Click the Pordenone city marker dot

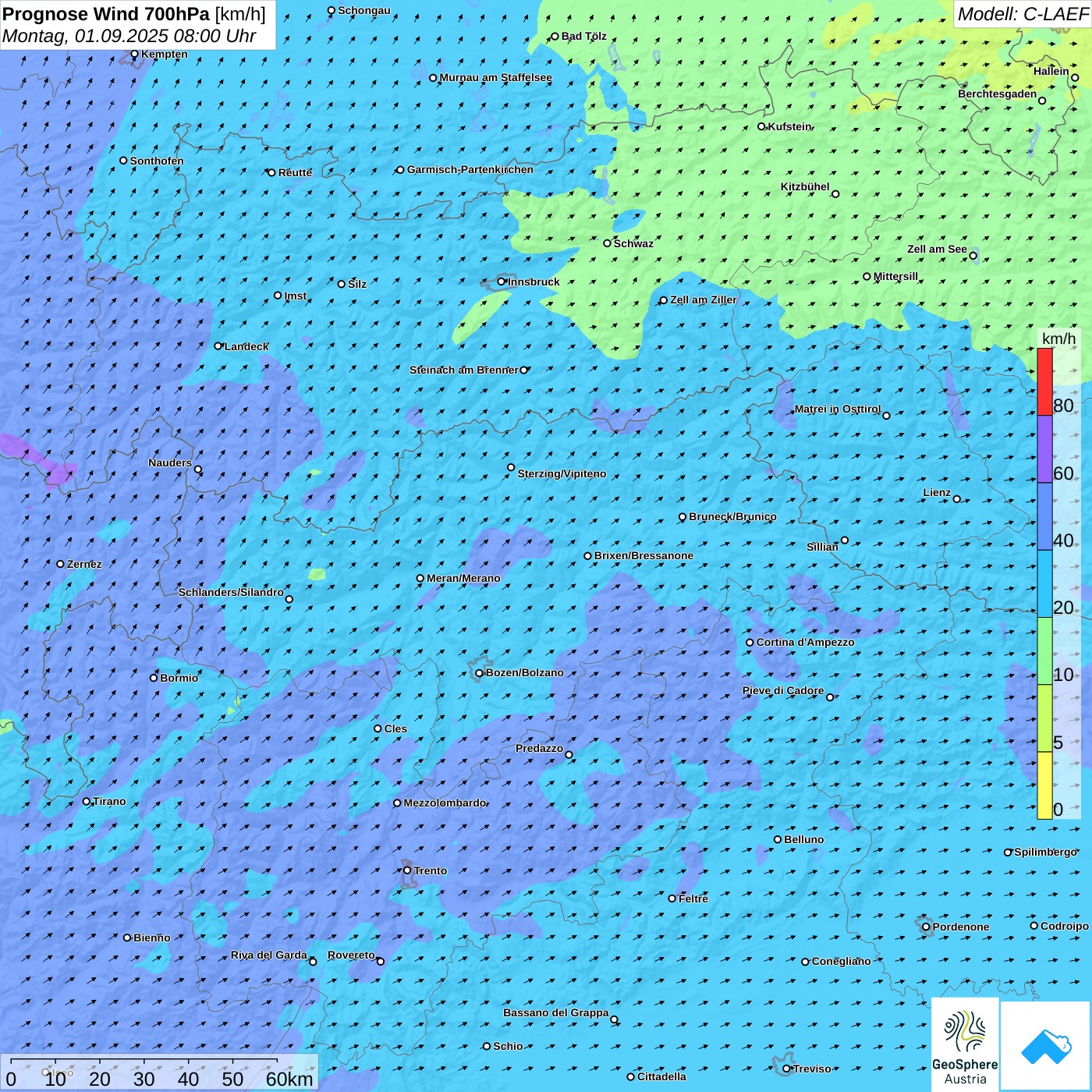coord(926,927)
